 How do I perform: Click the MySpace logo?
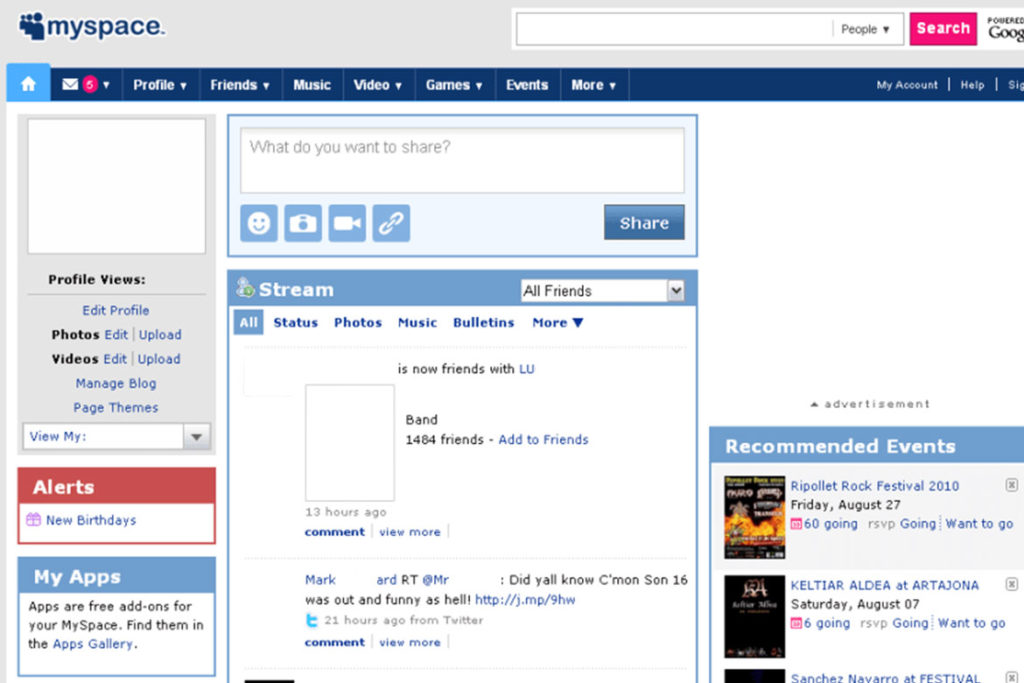(x=91, y=26)
